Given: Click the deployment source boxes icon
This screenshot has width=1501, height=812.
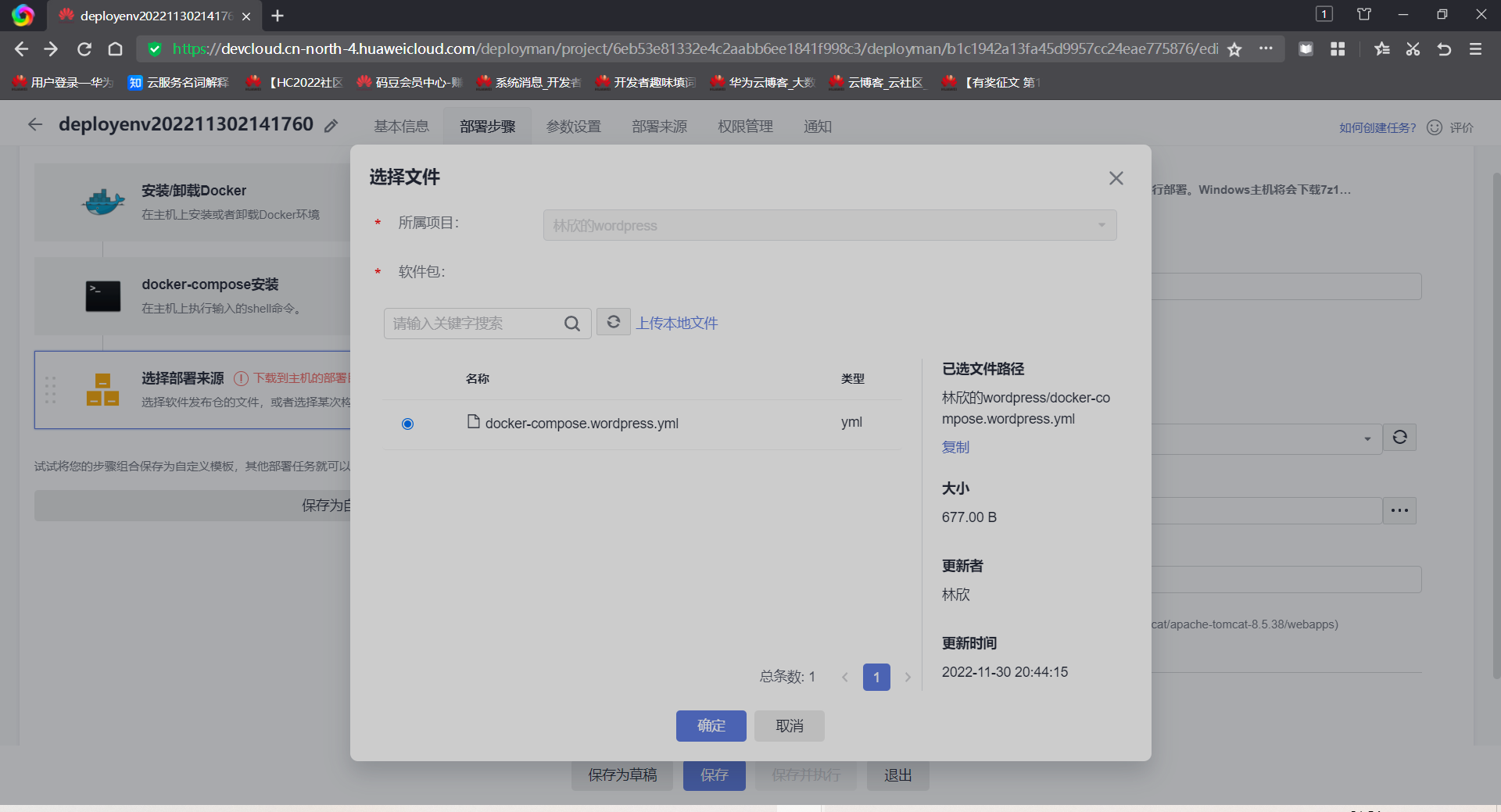Looking at the screenshot, I should (x=102, y=389).
